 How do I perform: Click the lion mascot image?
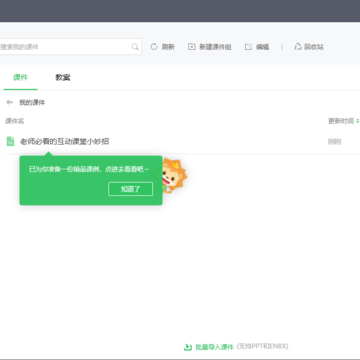(x=174, y=175)
